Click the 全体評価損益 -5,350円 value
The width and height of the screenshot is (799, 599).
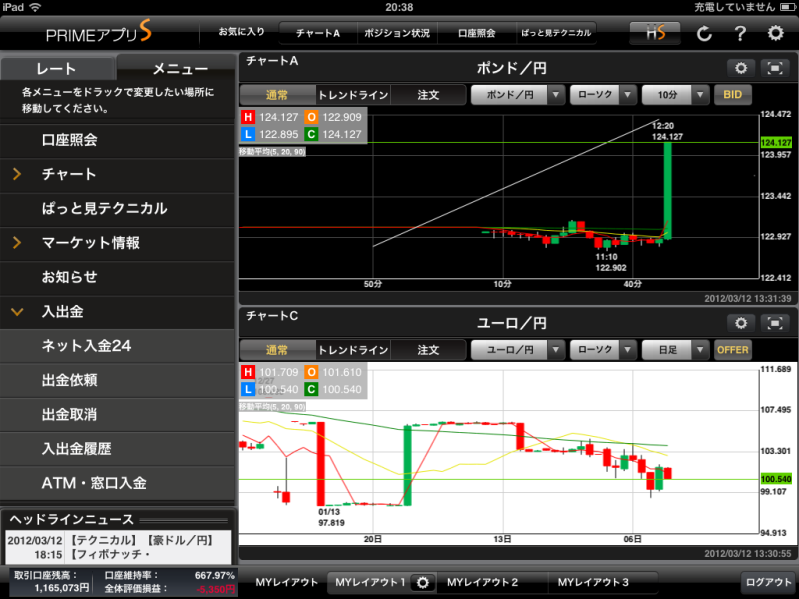coord(215,589)
